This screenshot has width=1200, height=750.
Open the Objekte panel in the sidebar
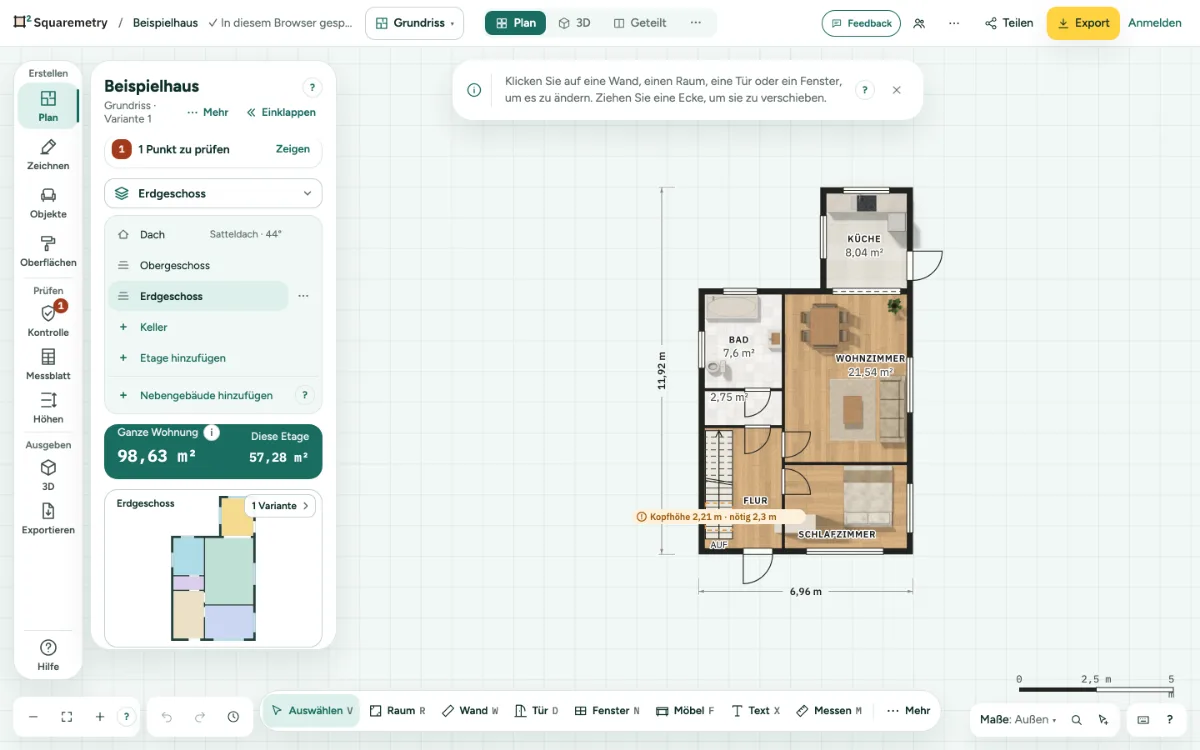coord(48,203)
